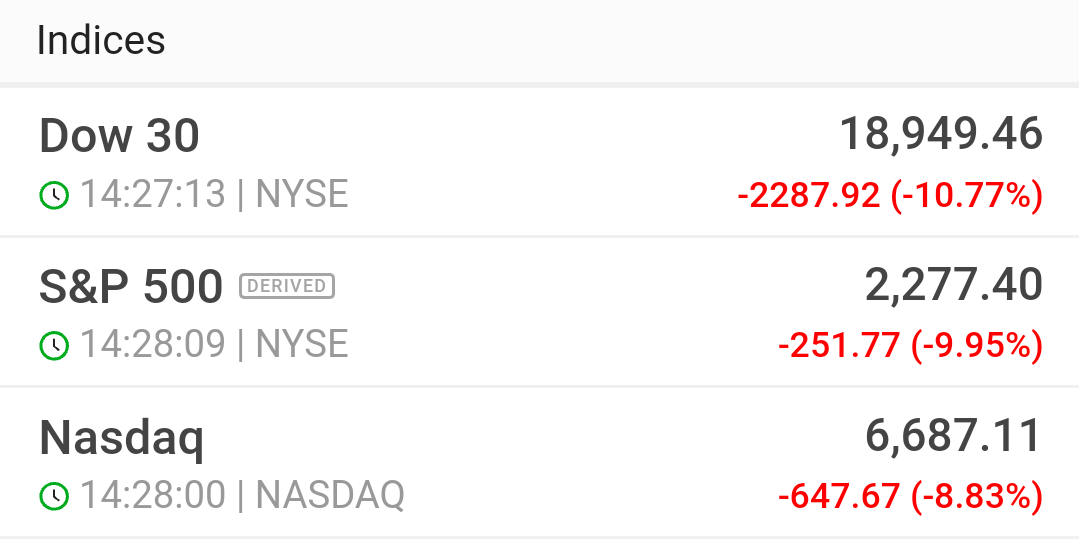1079x539 pixels.
Task: Click the NYSE label in Dow 30 row
Action: 301,194
